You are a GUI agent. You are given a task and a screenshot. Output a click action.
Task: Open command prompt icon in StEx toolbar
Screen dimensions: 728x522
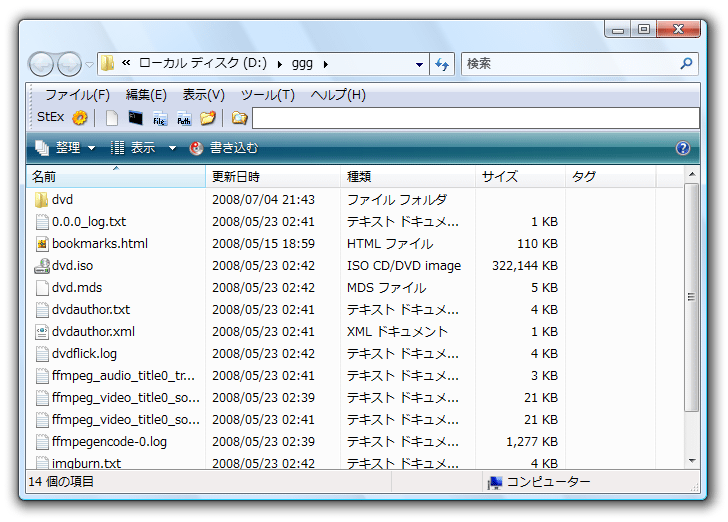tap(136, 118)
